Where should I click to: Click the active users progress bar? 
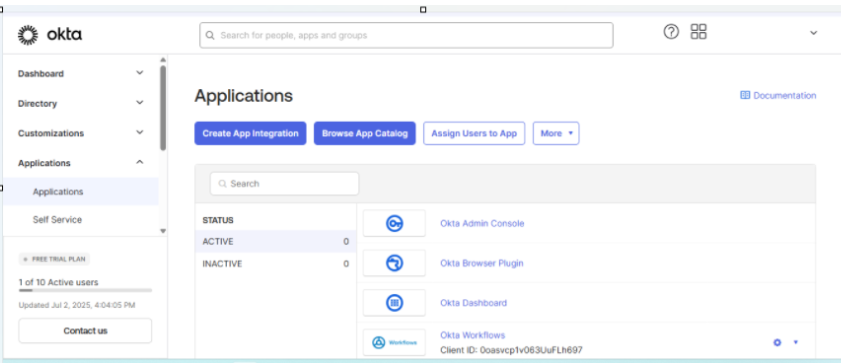click(x=85, y=290)
